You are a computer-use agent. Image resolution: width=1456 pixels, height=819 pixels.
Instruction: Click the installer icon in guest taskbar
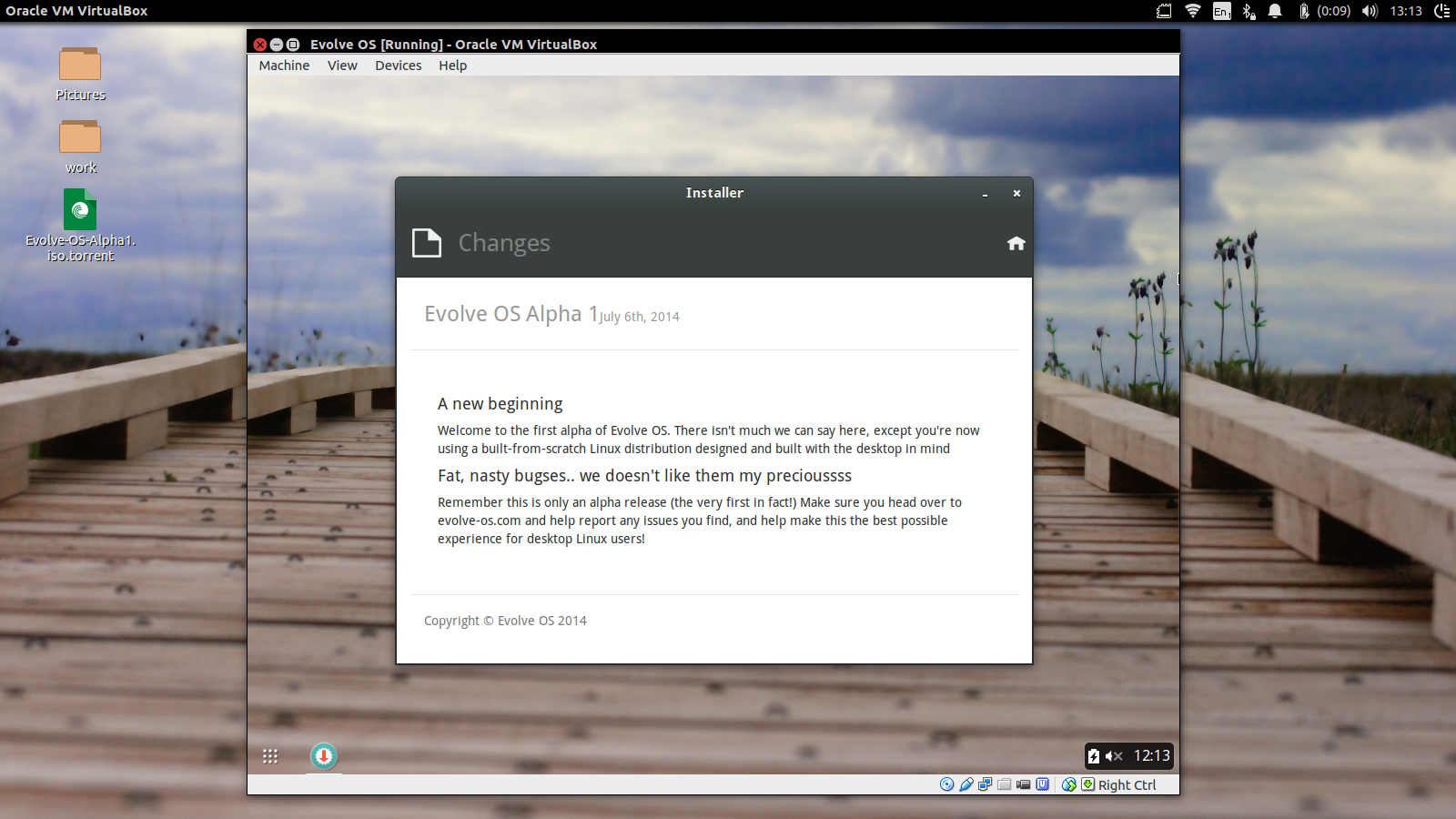click(x=323, y=756)
